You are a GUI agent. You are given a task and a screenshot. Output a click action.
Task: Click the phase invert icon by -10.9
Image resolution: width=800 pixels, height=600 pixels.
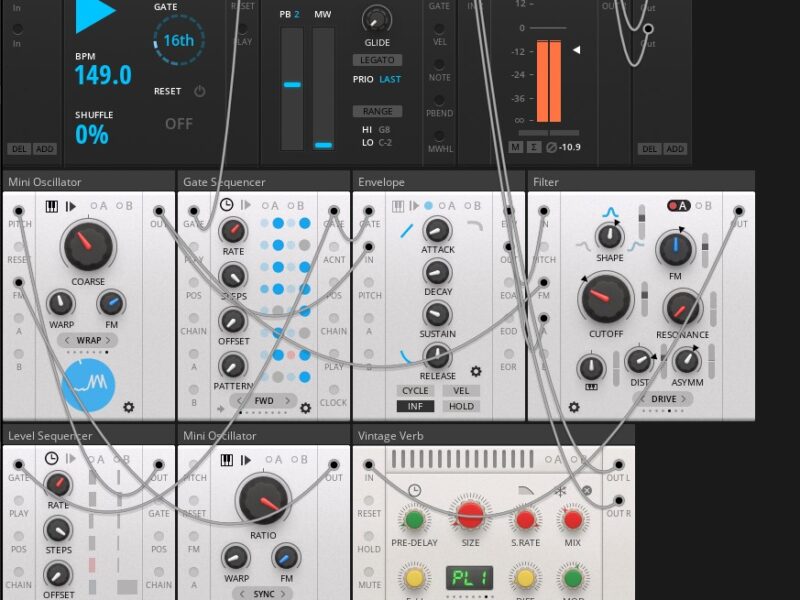click(x=551, y=147)
